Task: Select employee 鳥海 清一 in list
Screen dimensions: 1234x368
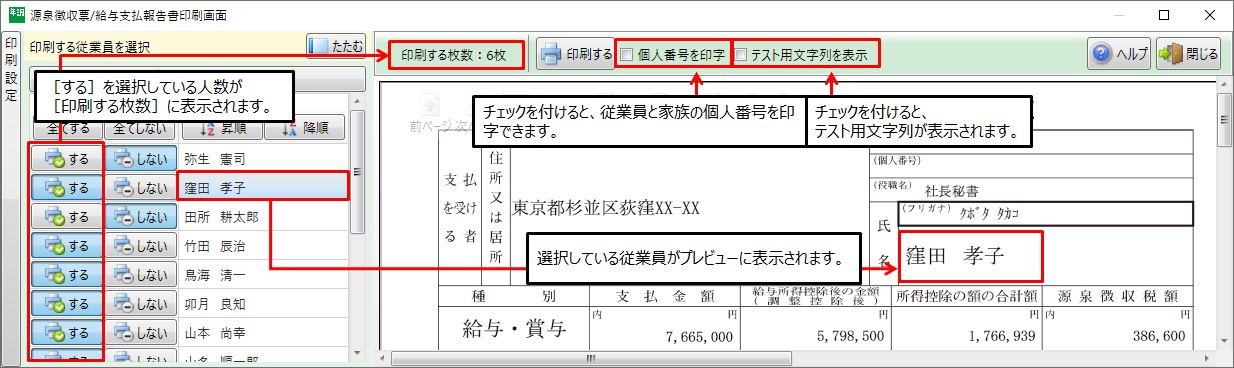Action: click(x=261, y=274)
